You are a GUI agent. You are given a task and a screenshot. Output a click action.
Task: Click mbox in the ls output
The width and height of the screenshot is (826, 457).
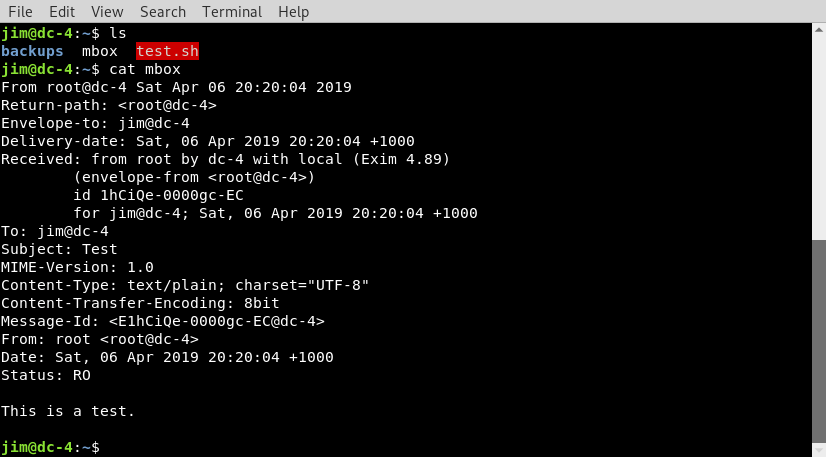(100, 51)
